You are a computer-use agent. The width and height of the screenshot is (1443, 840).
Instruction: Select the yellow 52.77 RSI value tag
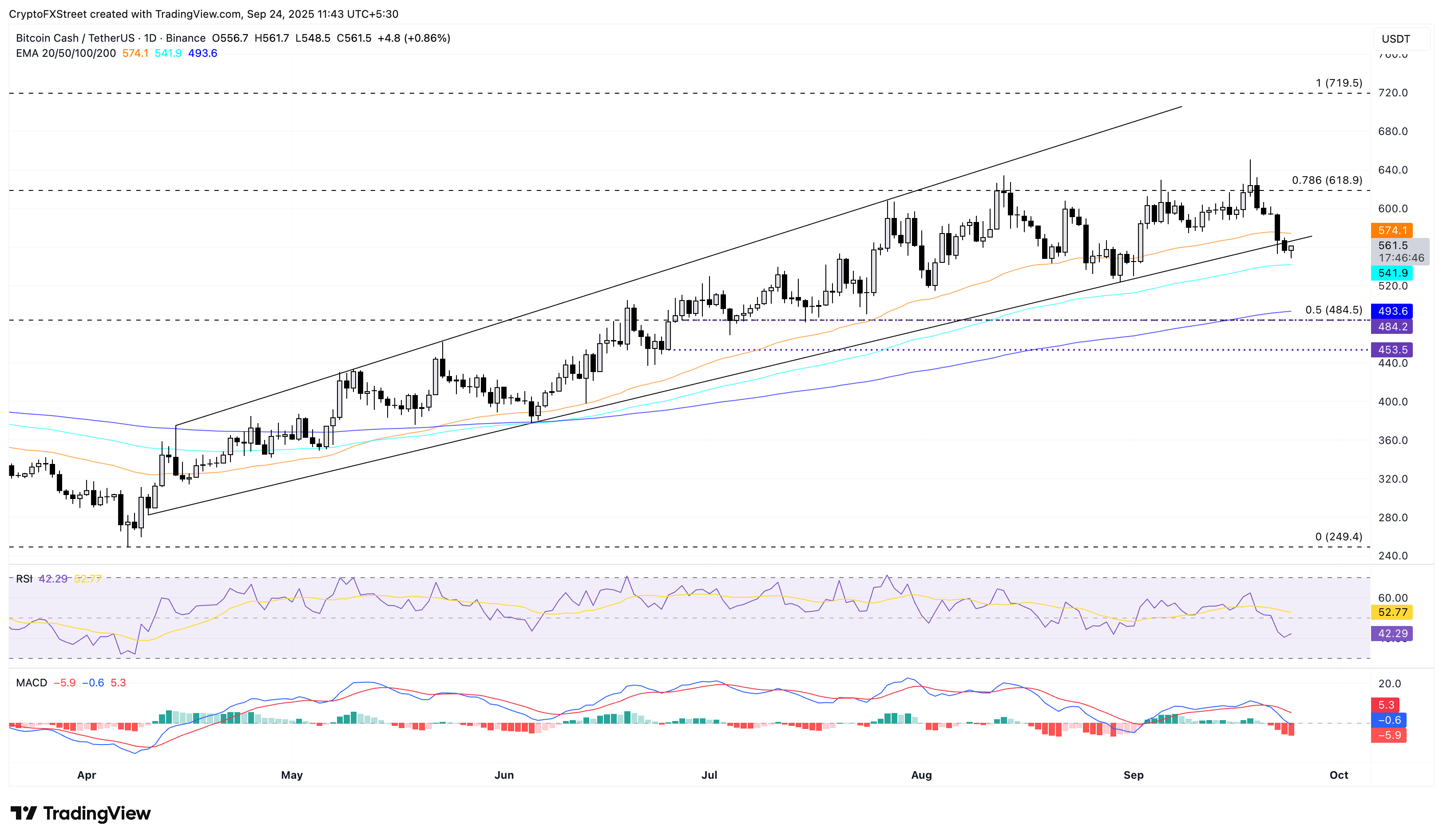1391,612
